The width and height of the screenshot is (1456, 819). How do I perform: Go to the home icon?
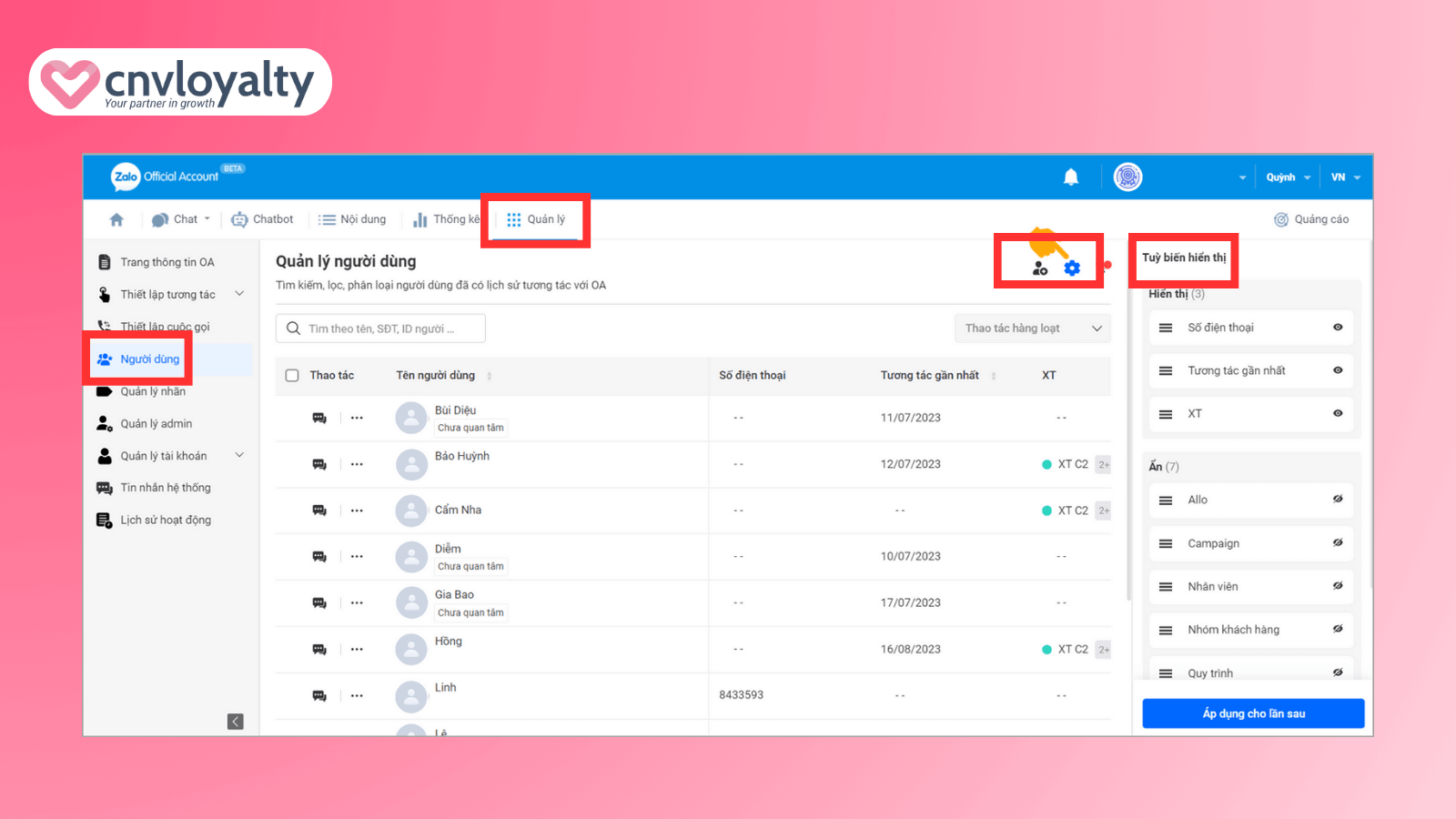pos(116,219)
